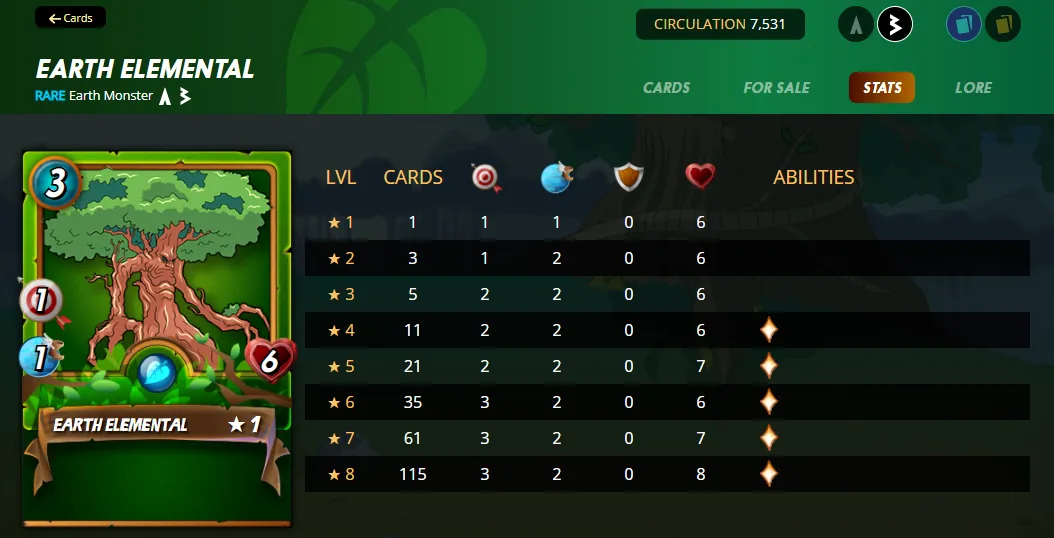The width and height of the screenshot is (1054, 538).
Task: Open the Cards tab
Action: pyautogui.click(x=666, y=87)
